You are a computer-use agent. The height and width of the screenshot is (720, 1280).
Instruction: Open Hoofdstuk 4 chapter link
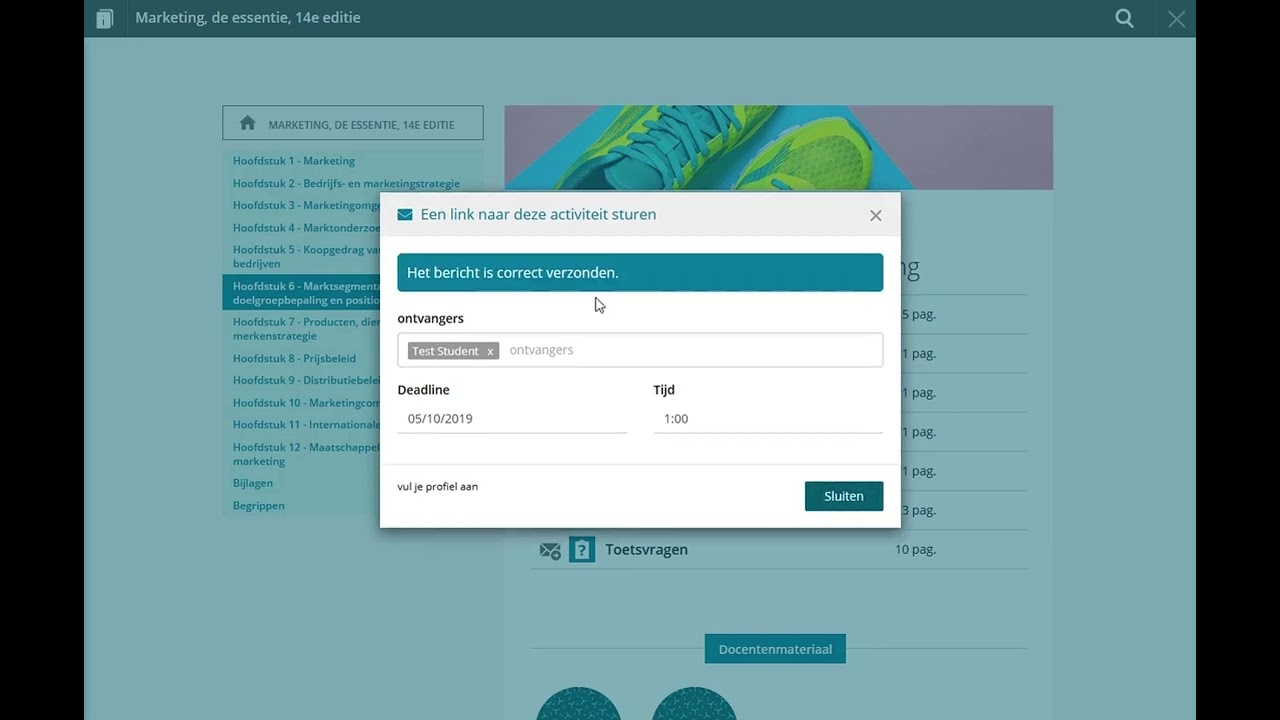click(306, 227)
